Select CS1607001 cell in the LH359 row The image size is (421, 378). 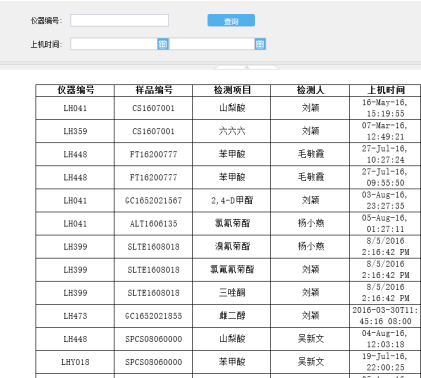pos(153,131)
